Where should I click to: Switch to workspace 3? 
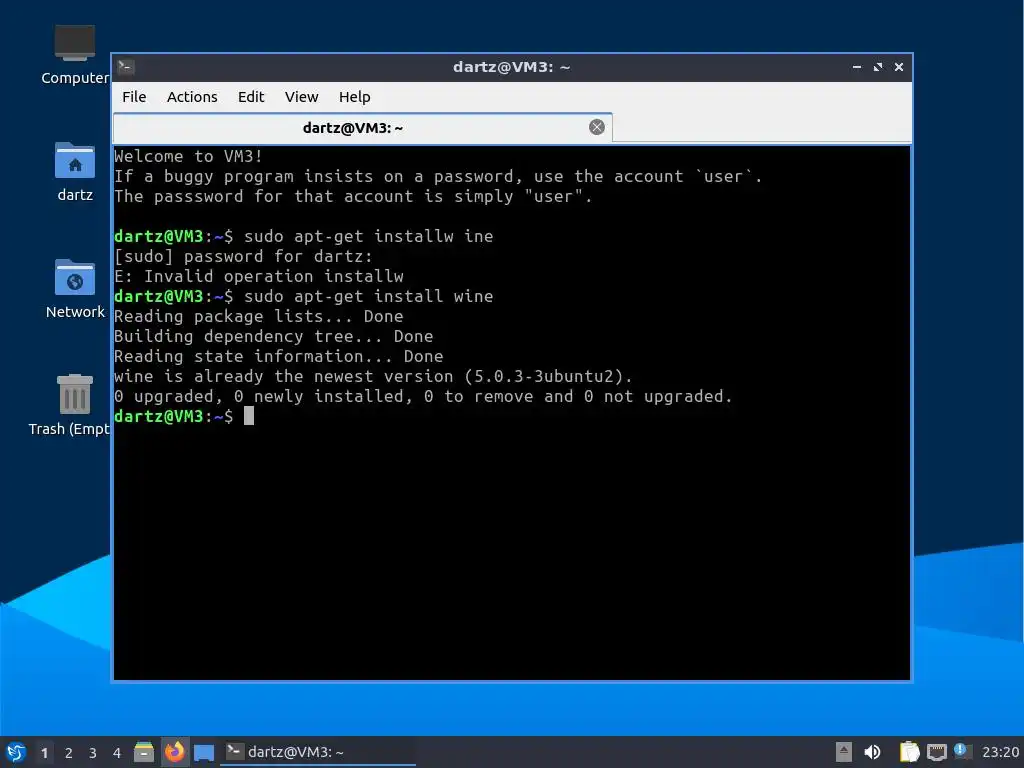(x=93, y=753)
